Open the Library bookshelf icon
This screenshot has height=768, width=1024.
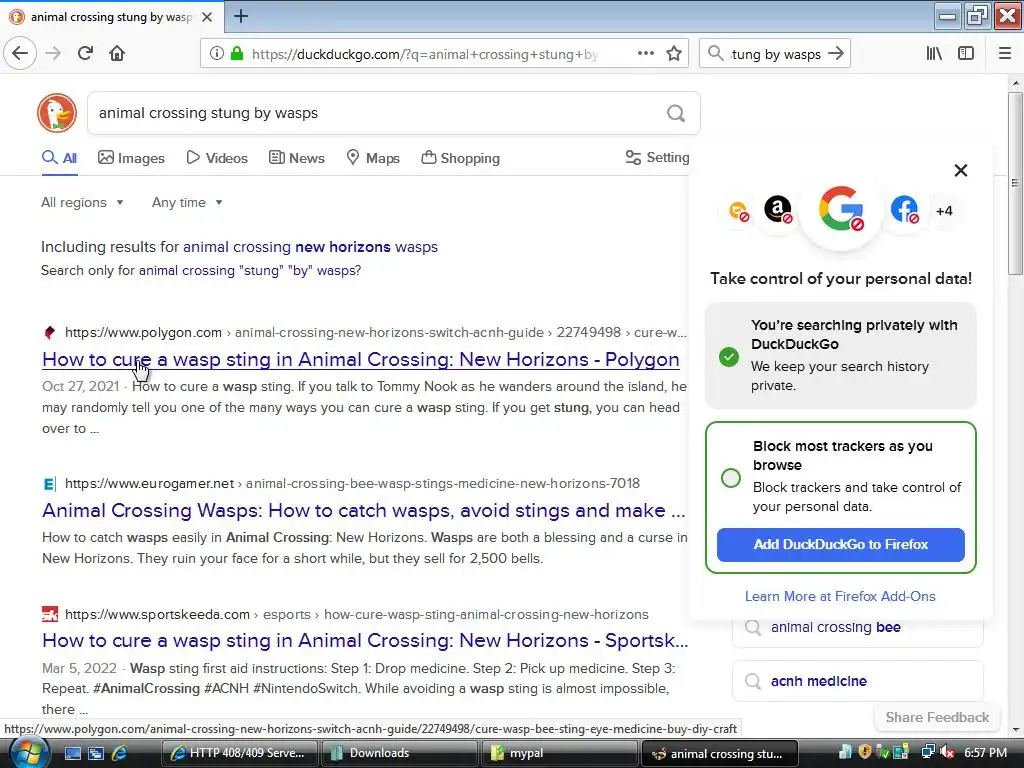click(934, 54)
